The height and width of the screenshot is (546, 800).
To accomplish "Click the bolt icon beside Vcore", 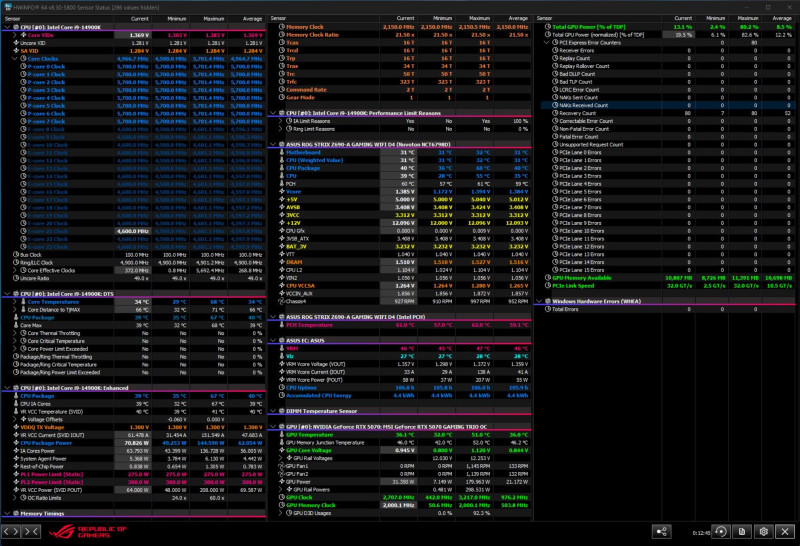I will [x=282, y=191].
